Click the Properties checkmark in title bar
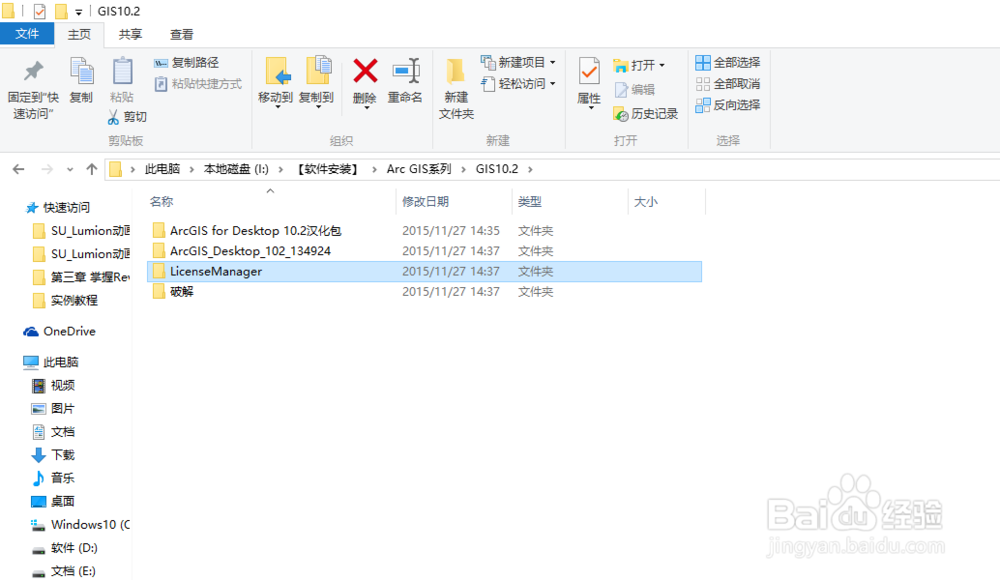 point(40,11)
